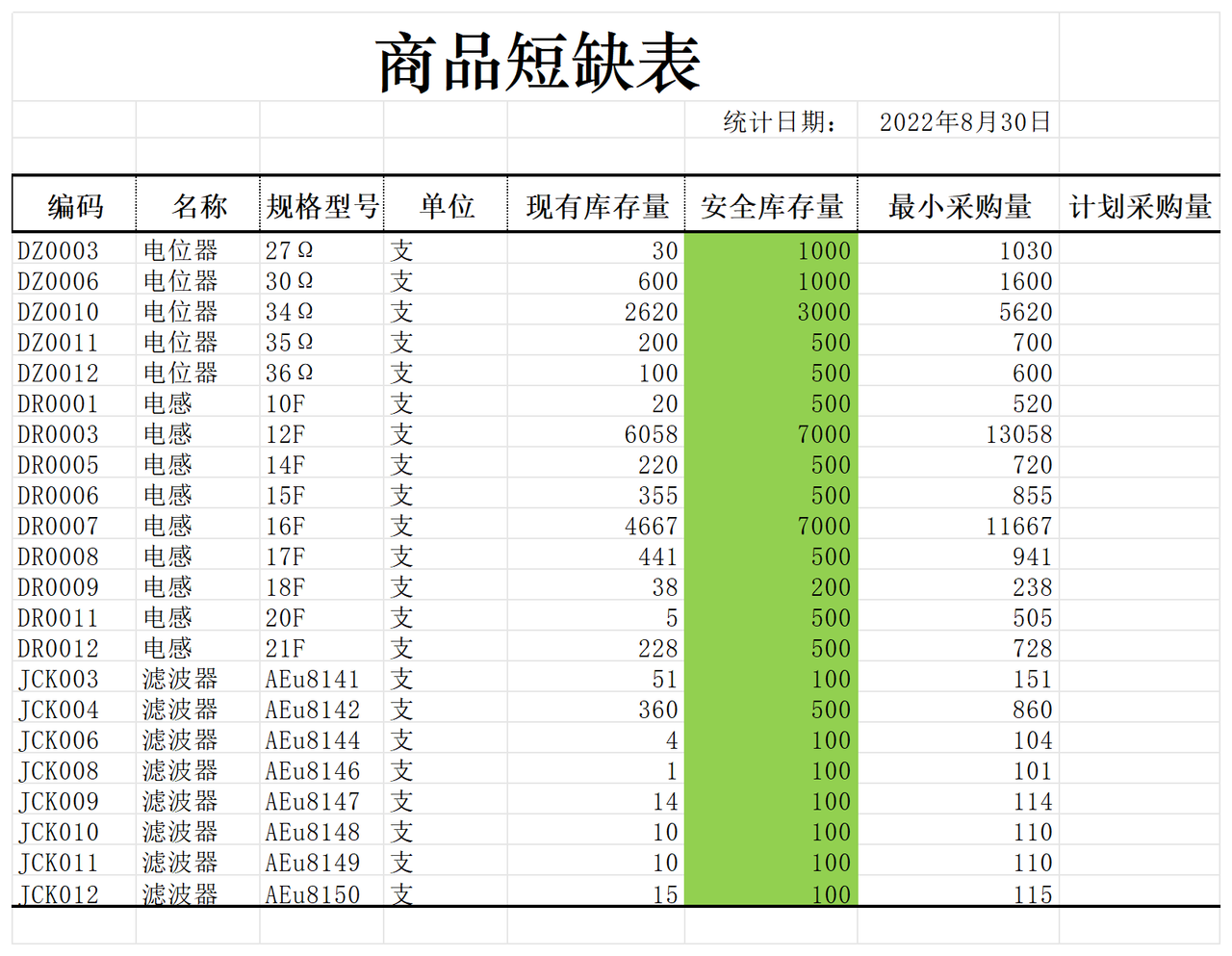Click spec cell 27Ω
The height and width of the screenshot is (956, 1232).
321,250
